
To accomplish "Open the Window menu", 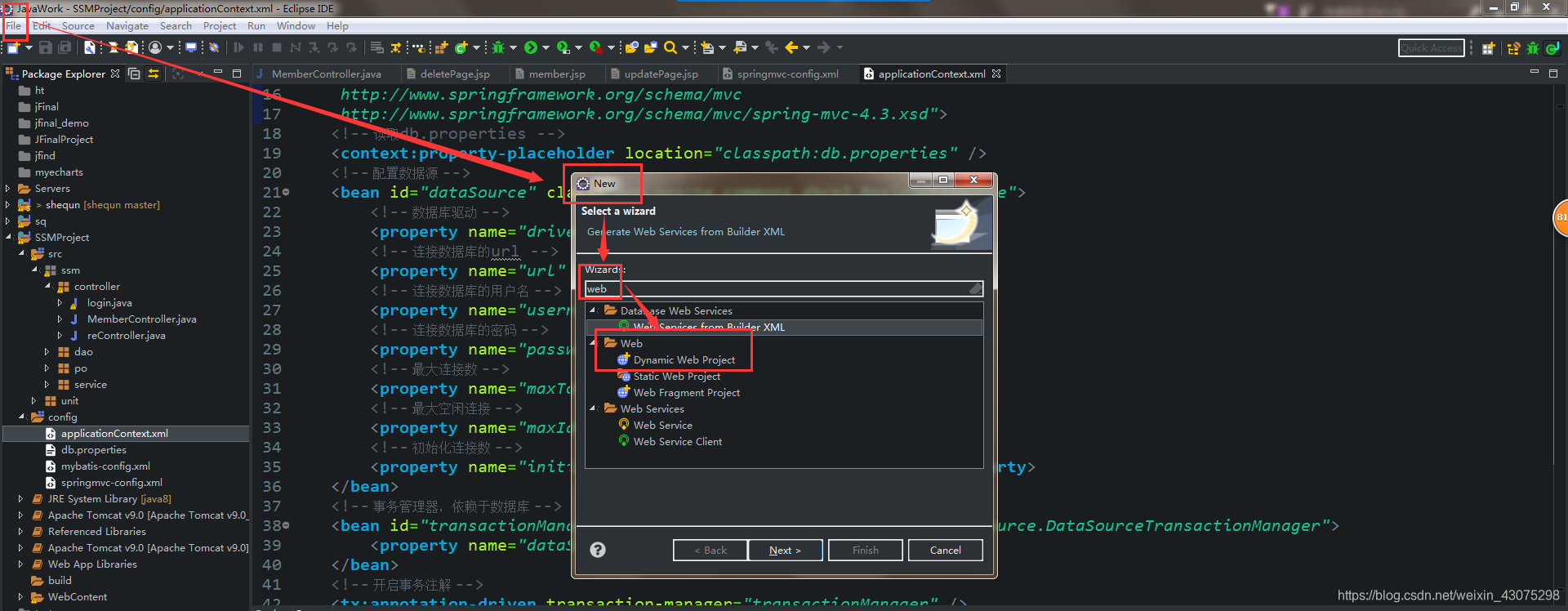I will (x=296, y=25).
